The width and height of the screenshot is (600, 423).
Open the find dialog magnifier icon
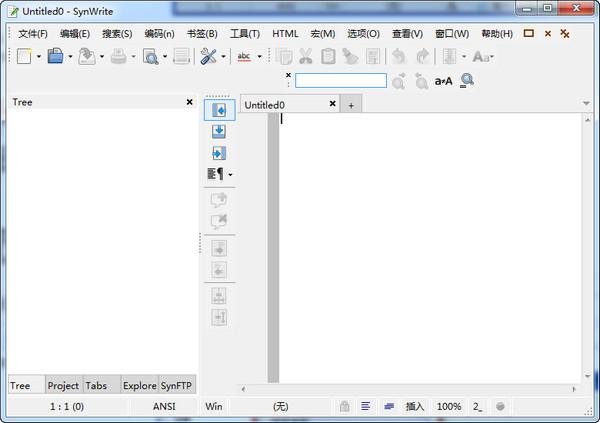[467, 81]
